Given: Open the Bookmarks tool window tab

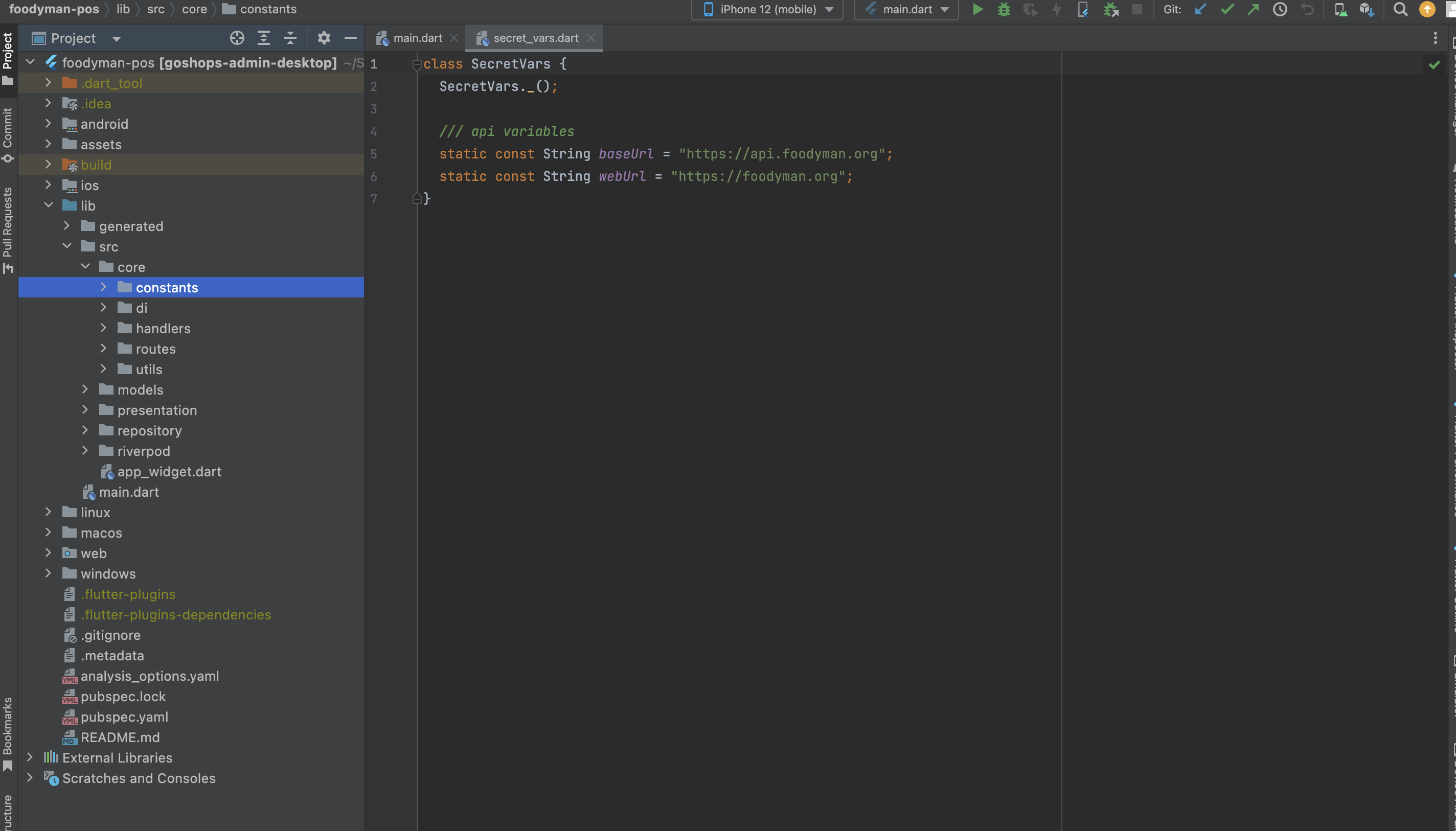Looking at the screenshot, I should click(x=8, y=734).
